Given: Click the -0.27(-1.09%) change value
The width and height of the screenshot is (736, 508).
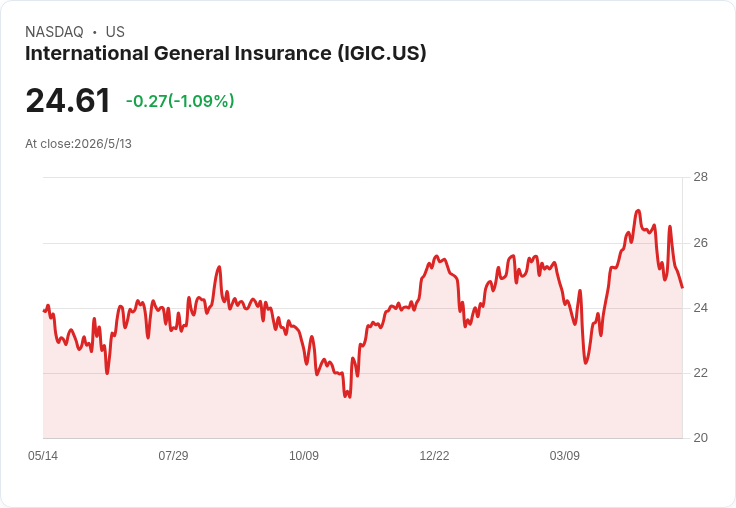Looking at the screenshot, I should (x=180, y=101).
